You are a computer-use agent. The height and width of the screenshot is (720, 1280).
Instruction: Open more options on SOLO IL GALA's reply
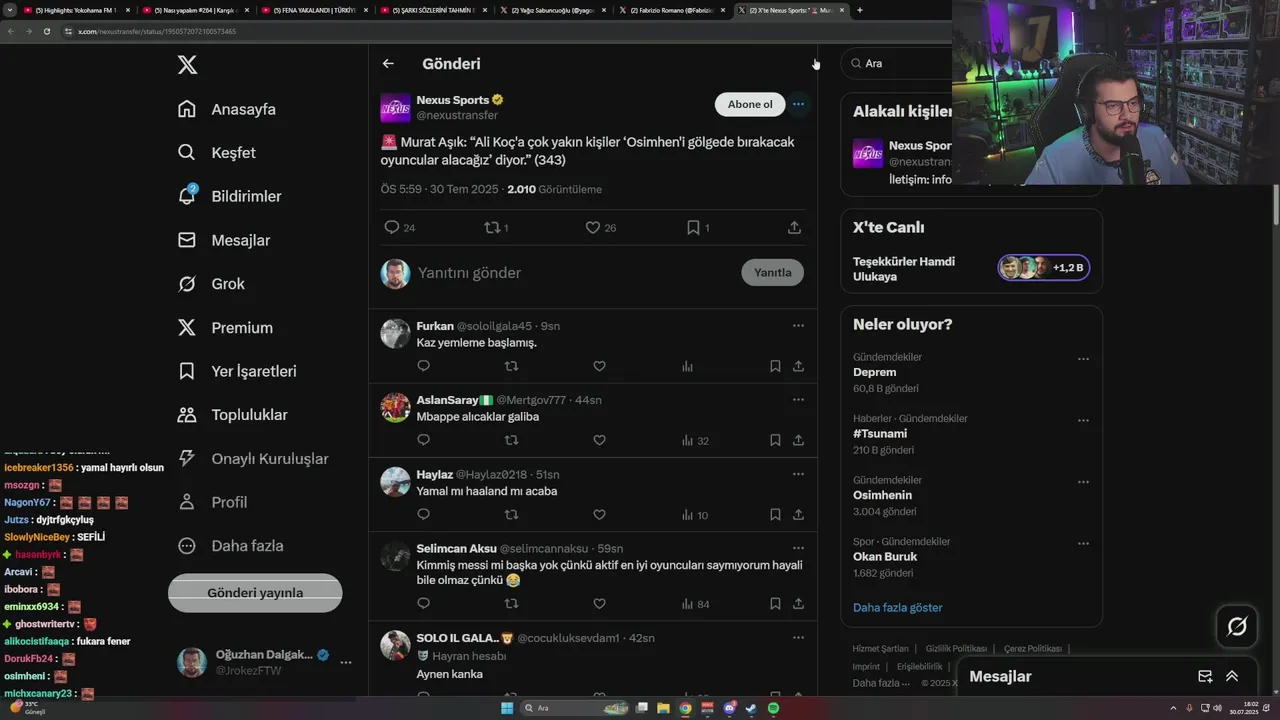coord(798,637)
